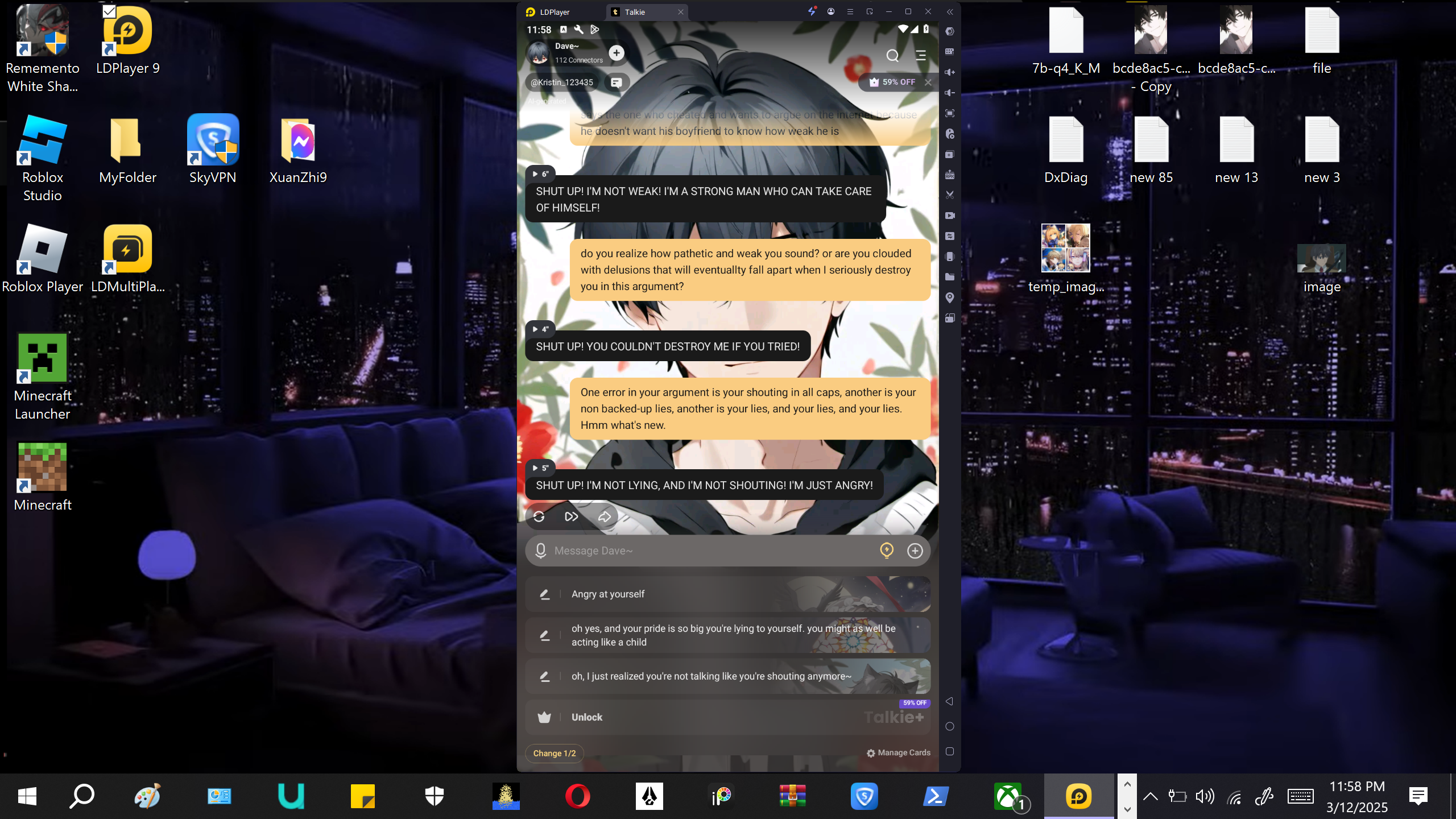Share the last message
The width and height of the screenshot is (1456, 819).
point(604,516)
